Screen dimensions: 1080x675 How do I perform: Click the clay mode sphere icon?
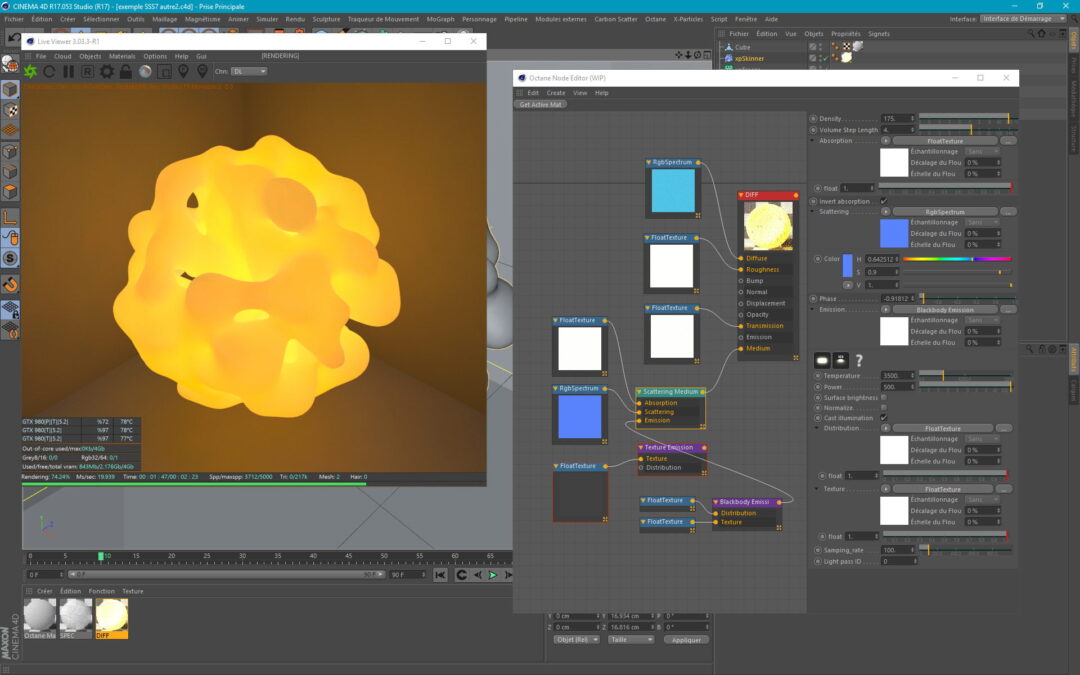145,71
